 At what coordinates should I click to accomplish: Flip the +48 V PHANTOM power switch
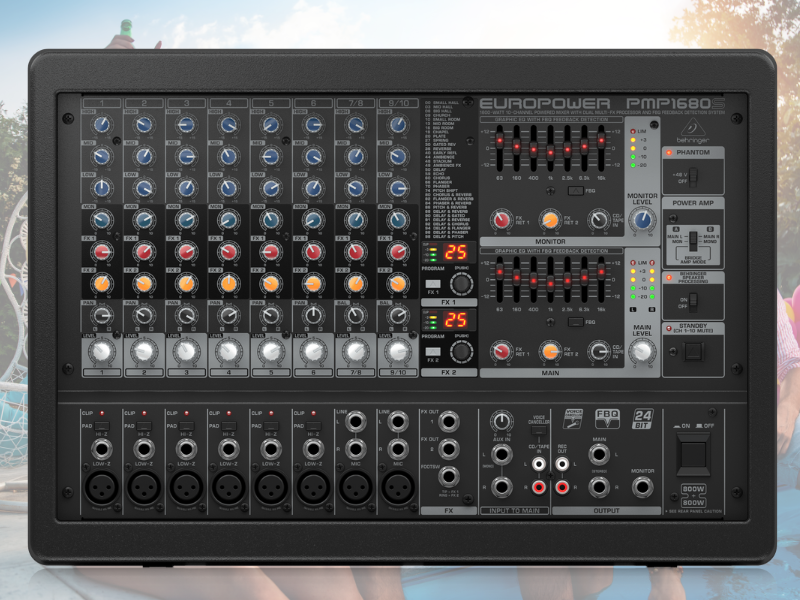coord(693,177)
